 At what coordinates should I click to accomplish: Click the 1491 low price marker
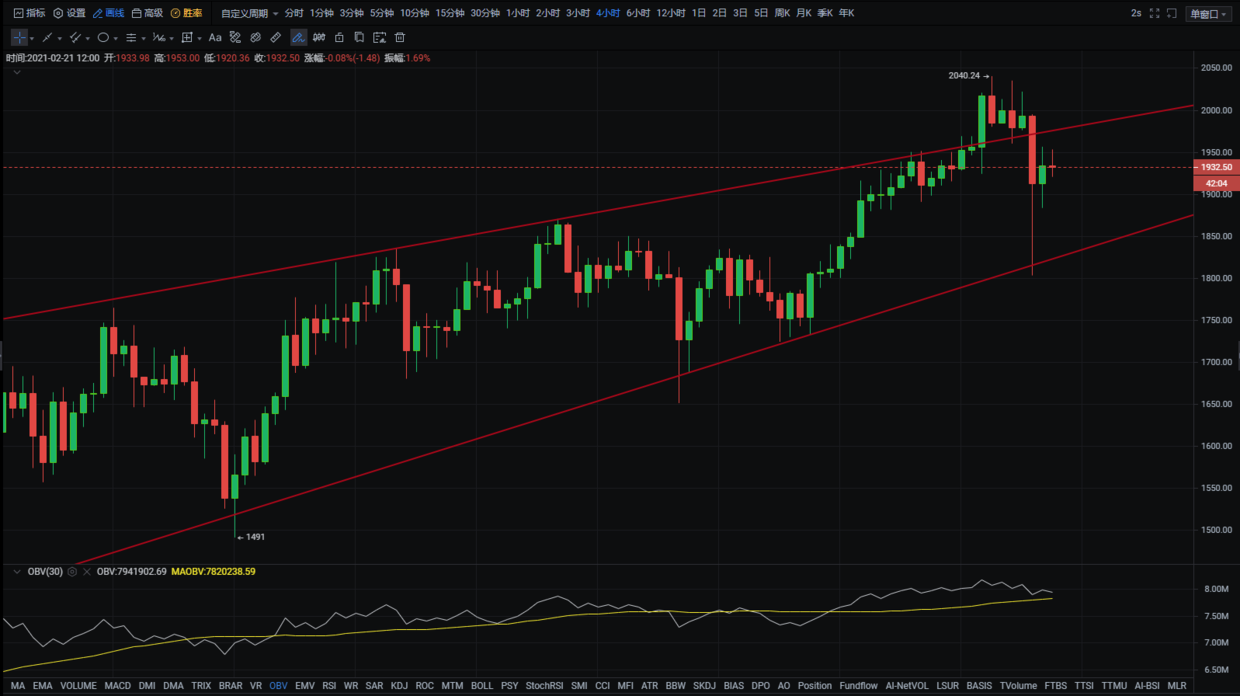click(251, 537)
